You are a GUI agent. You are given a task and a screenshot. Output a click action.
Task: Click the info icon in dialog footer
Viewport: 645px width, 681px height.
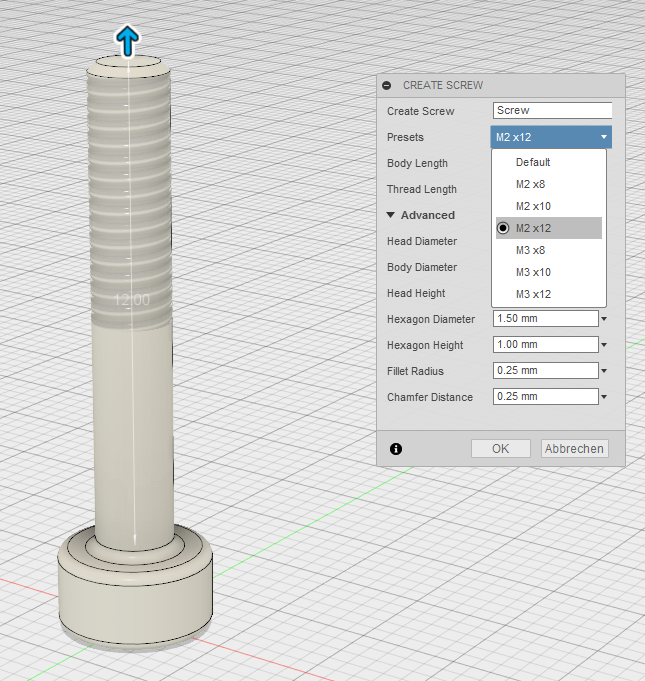[396, 449]
